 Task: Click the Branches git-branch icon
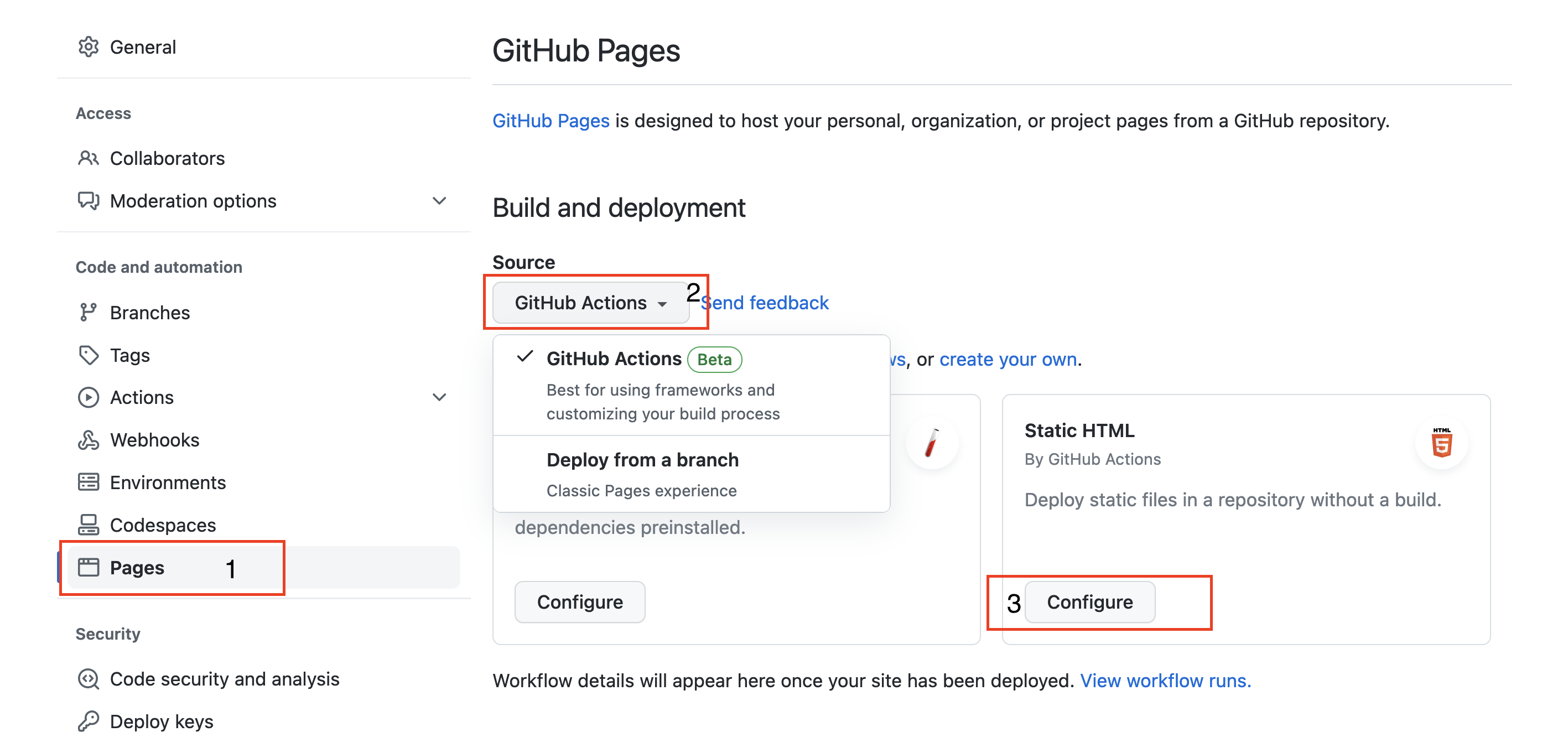[x=89, y=312]
